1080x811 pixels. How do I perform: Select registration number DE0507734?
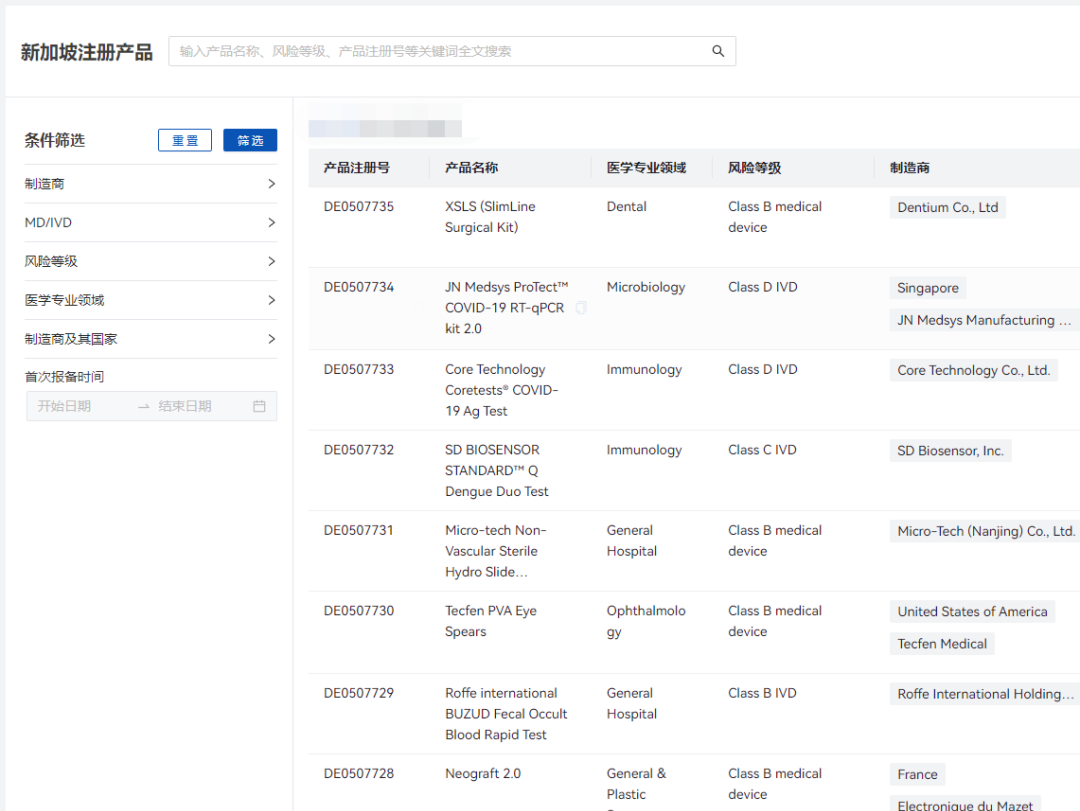359,287
